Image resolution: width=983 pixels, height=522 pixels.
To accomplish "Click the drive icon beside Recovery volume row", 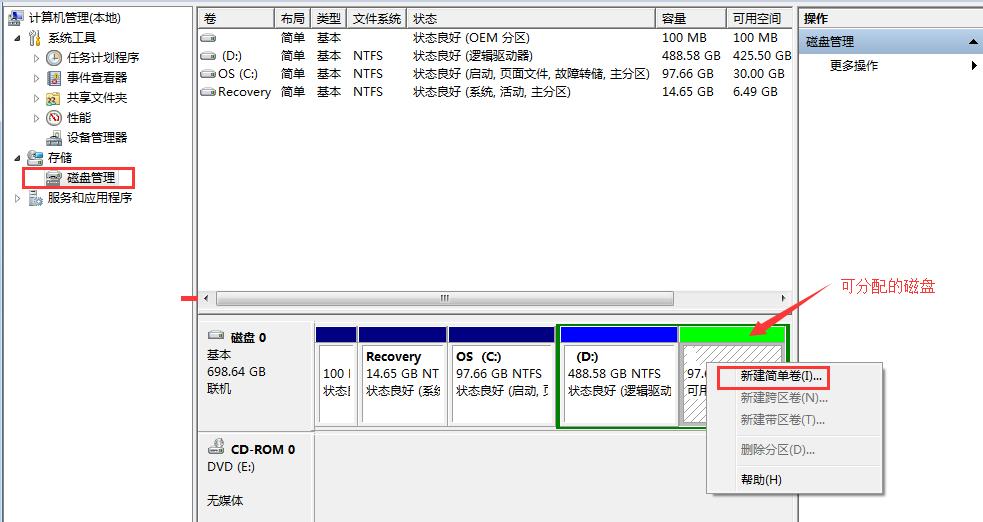I will 208,92.
